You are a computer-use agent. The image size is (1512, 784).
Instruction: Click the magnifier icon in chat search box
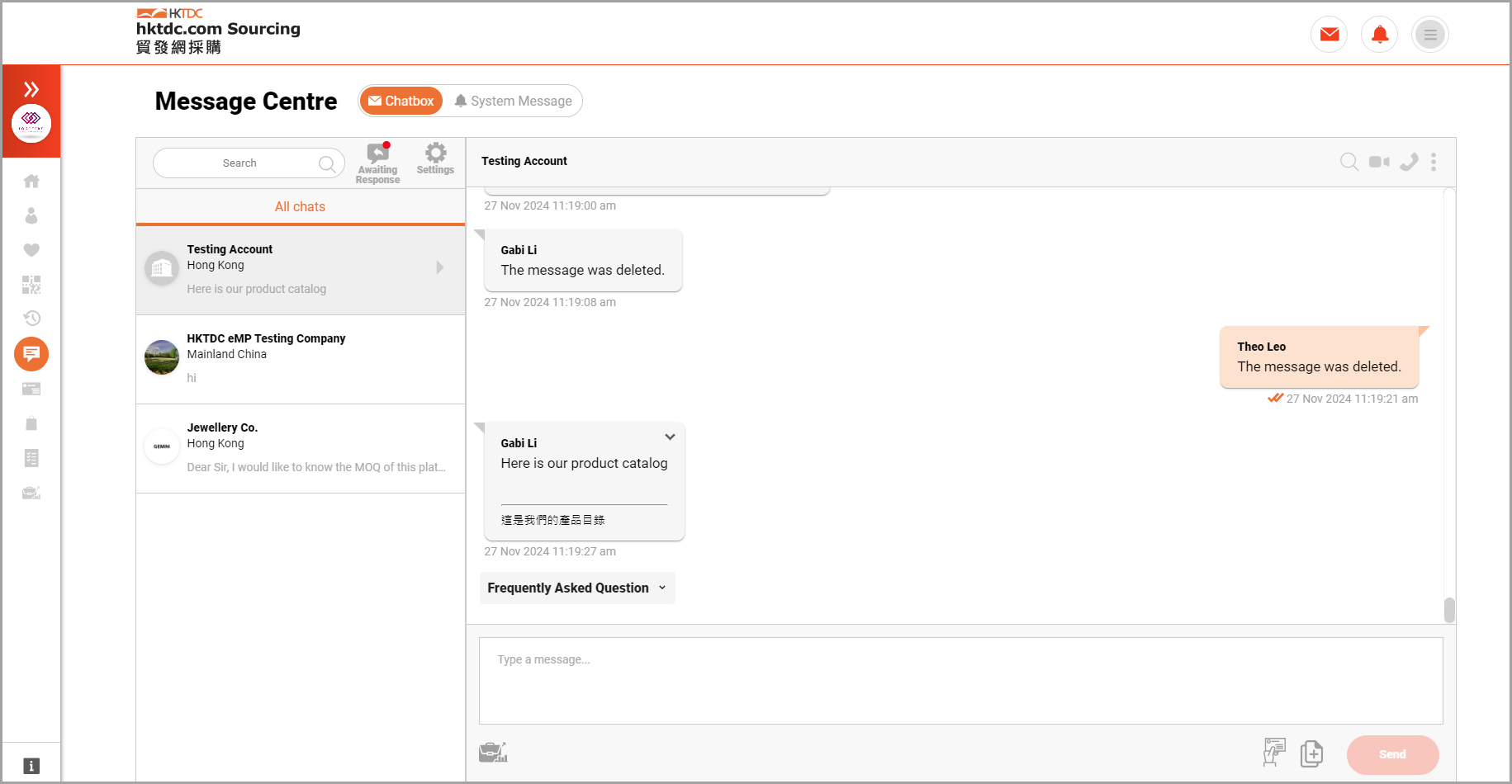coord(327,163)
